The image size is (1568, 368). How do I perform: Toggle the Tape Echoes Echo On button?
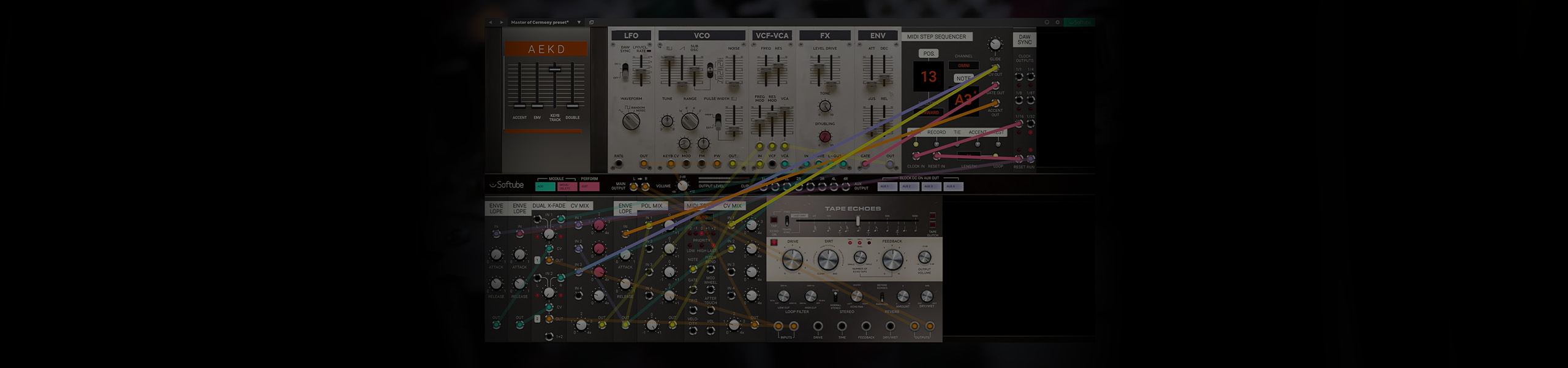[x=774, y=220]
